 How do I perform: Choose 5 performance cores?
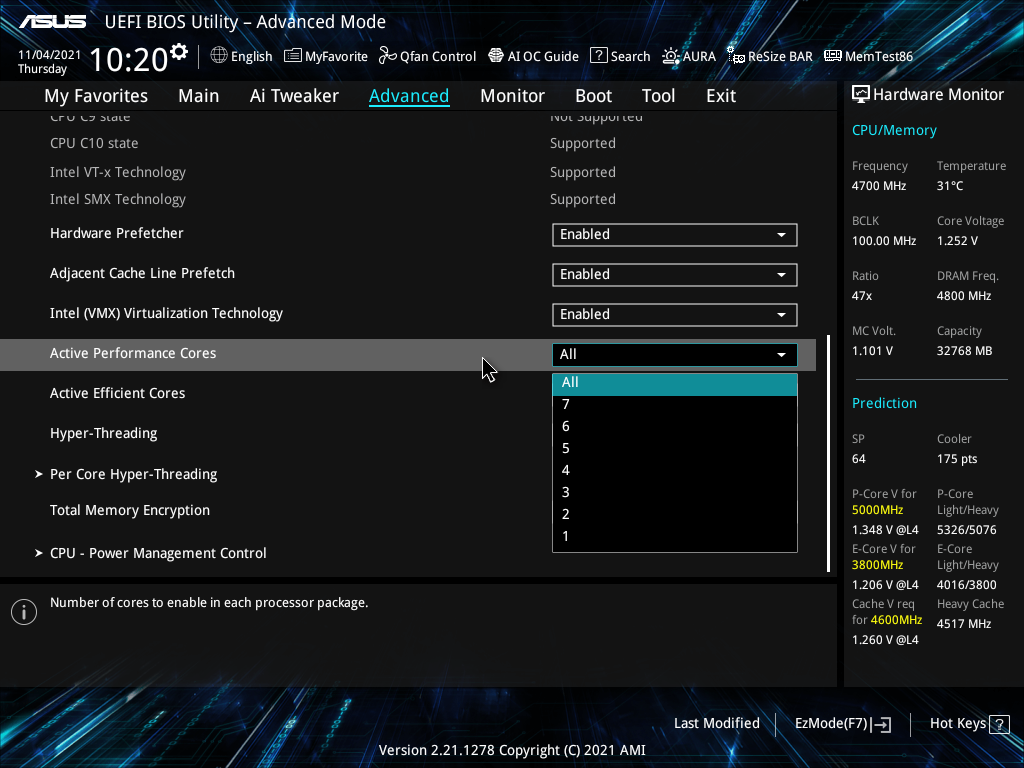pos(675,449)
